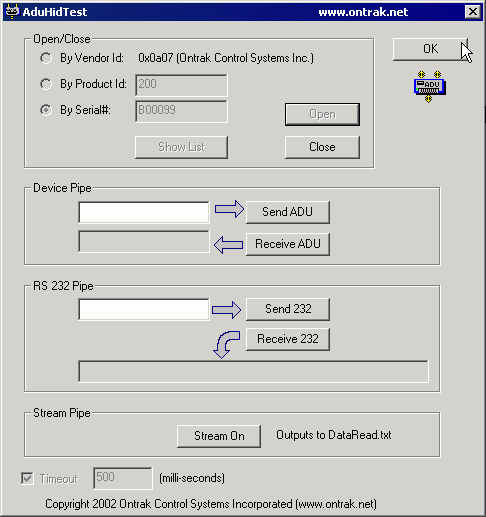This screenshot has width=486, height=517.
Task: Focus the Product Id field showing 200
Action: pos(181,85)
